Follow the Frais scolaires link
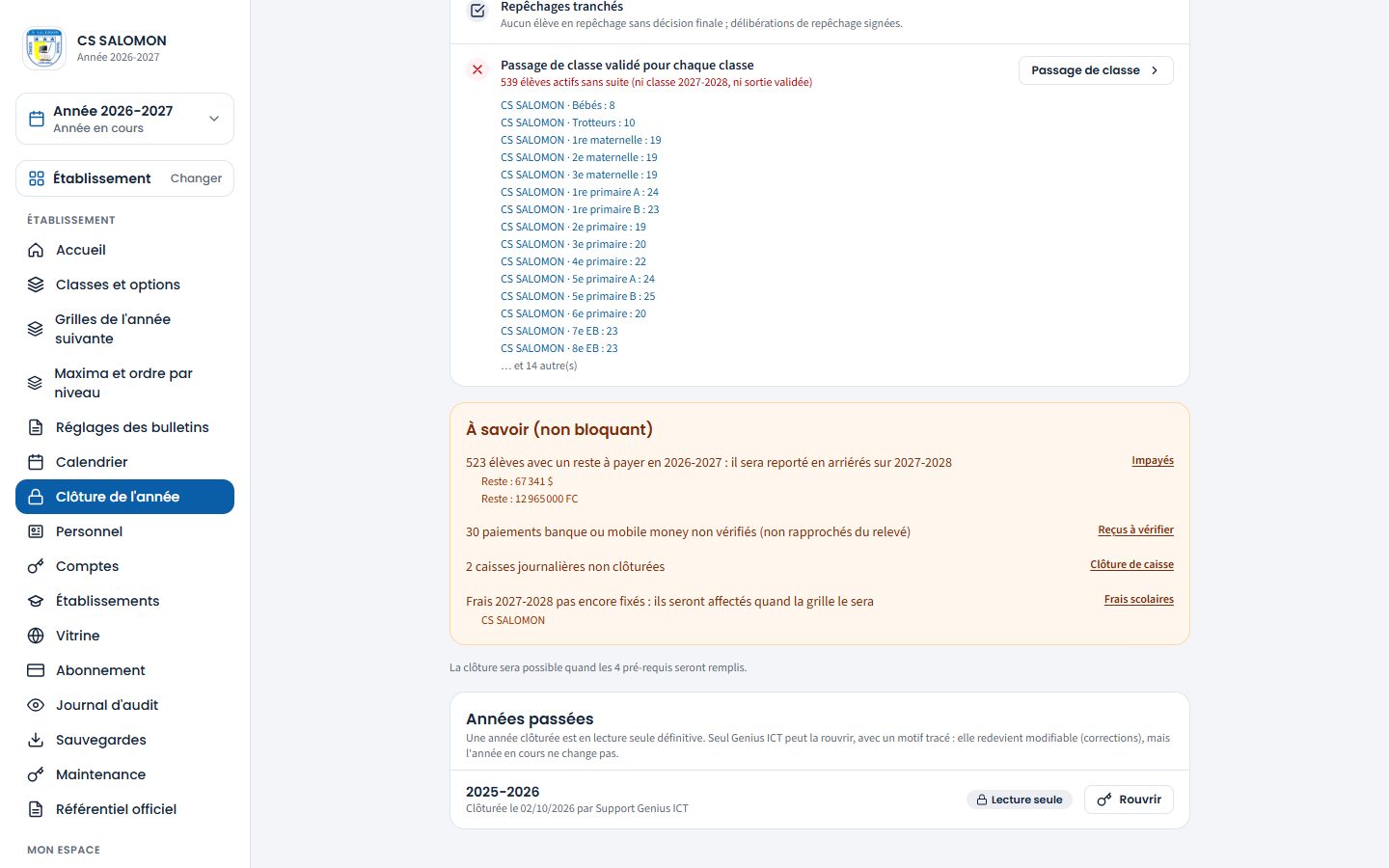 (x=1139, y=600)
